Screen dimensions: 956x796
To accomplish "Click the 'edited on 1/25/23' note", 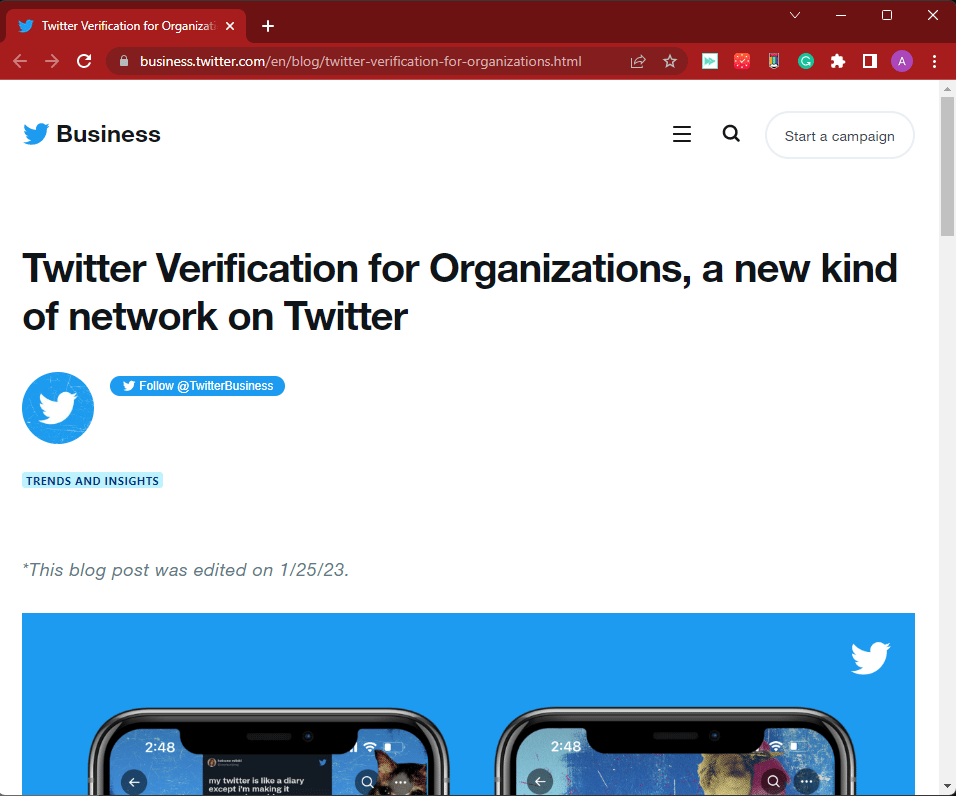I will (186, 570).
